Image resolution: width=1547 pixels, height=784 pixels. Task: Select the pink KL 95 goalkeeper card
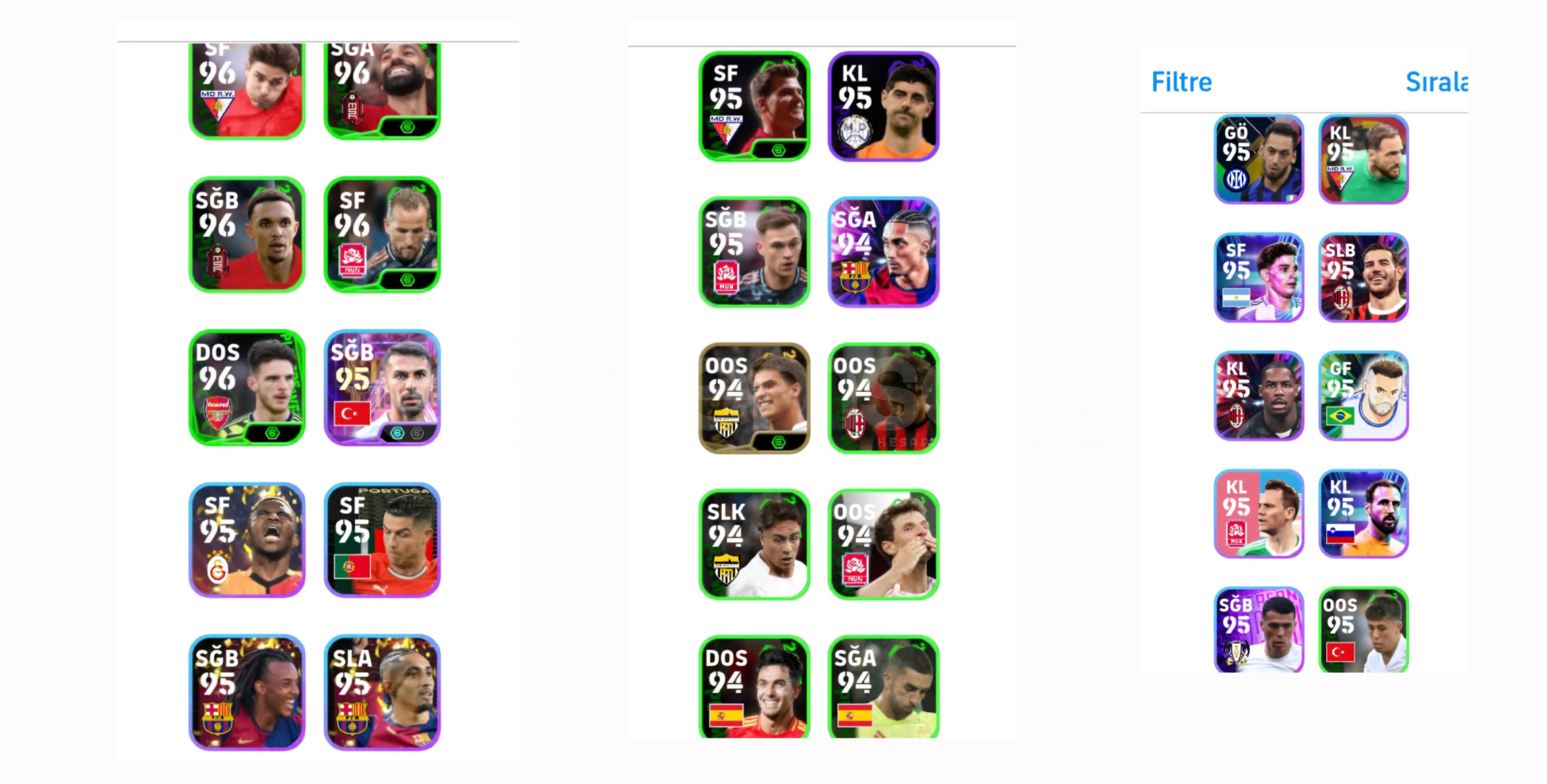(1259, 514)
